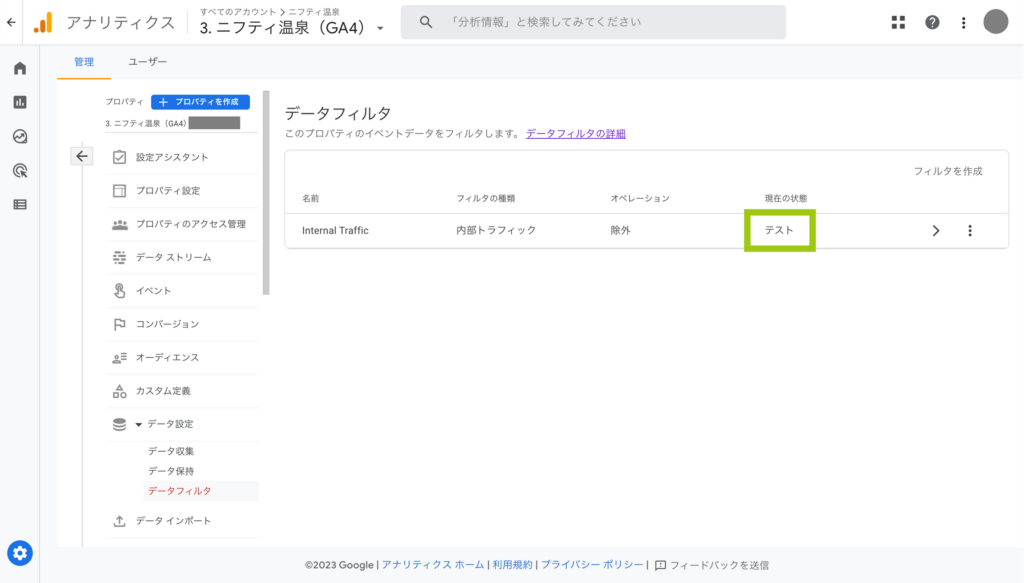
Task: Open property selector dropdown arrow
Action: click(380, 29)
